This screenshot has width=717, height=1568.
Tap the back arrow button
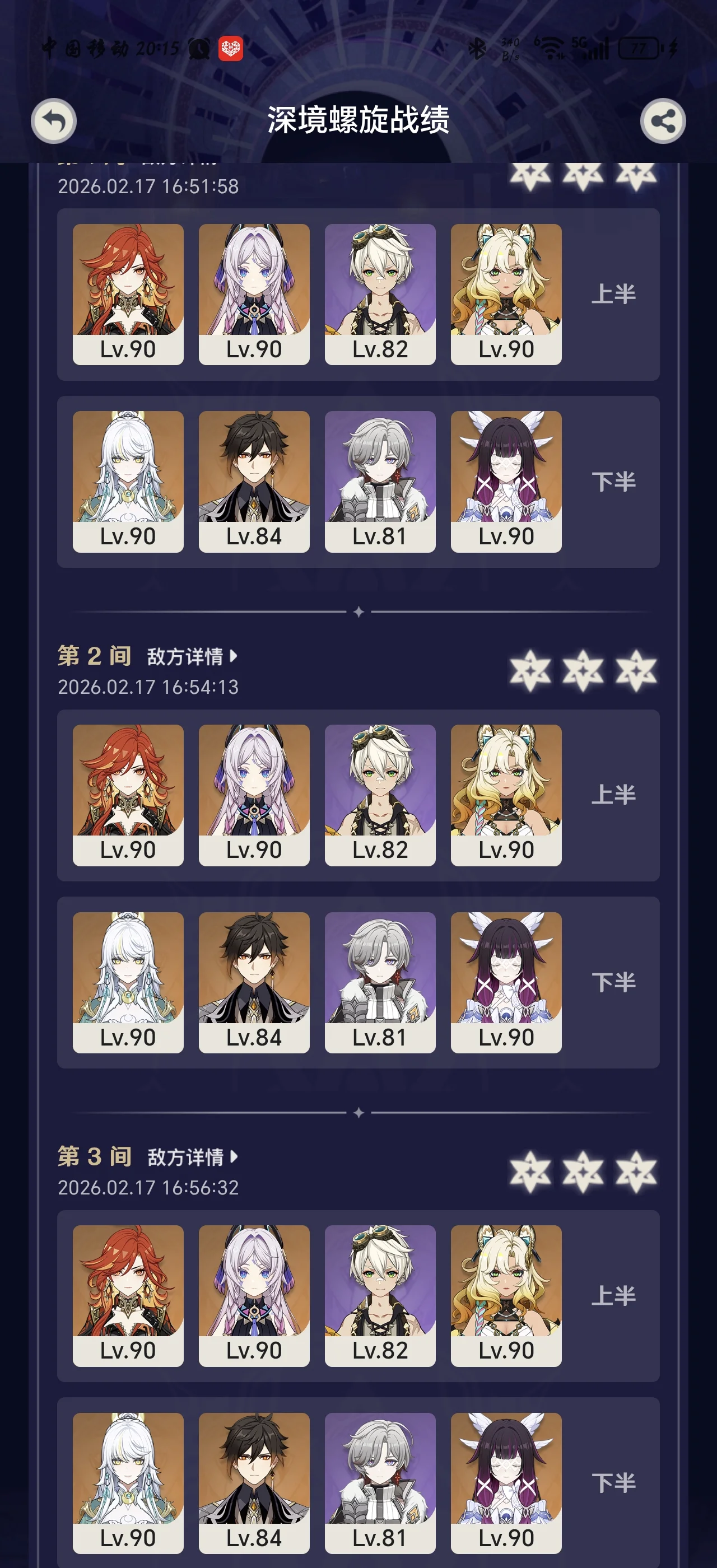click(x=54, y=120)
